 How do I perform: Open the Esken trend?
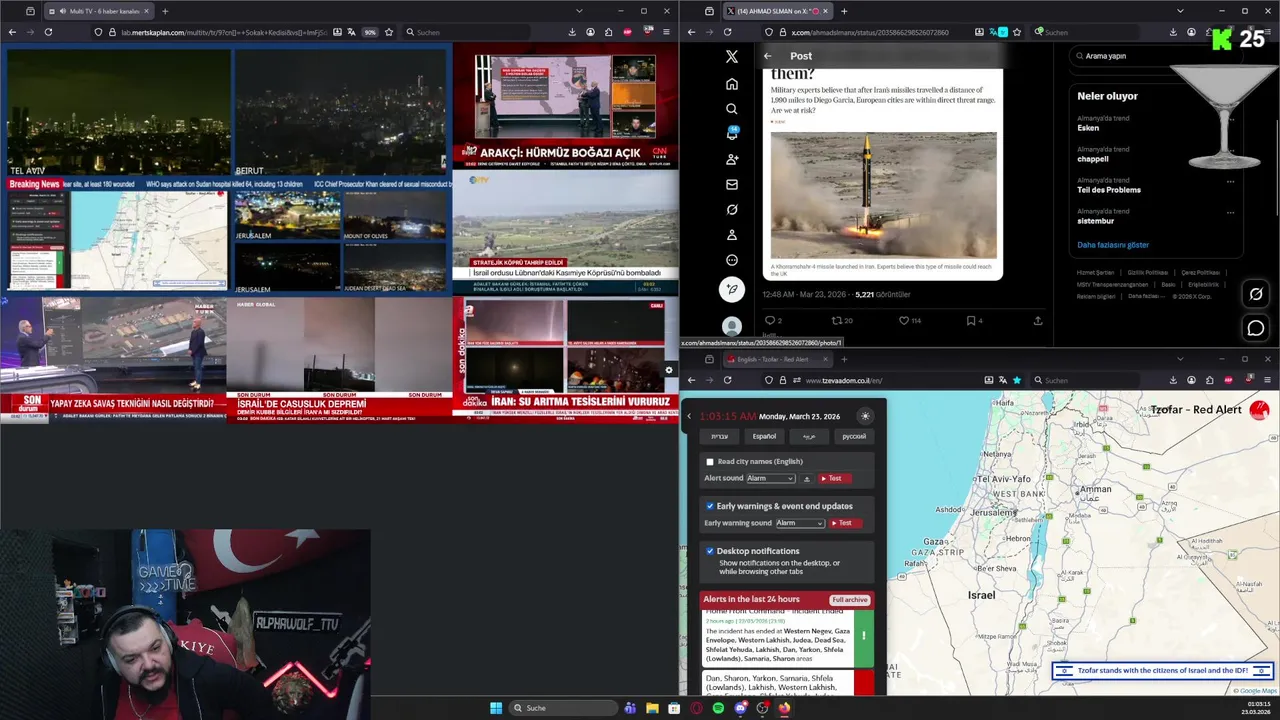[x=1088, y=128]
